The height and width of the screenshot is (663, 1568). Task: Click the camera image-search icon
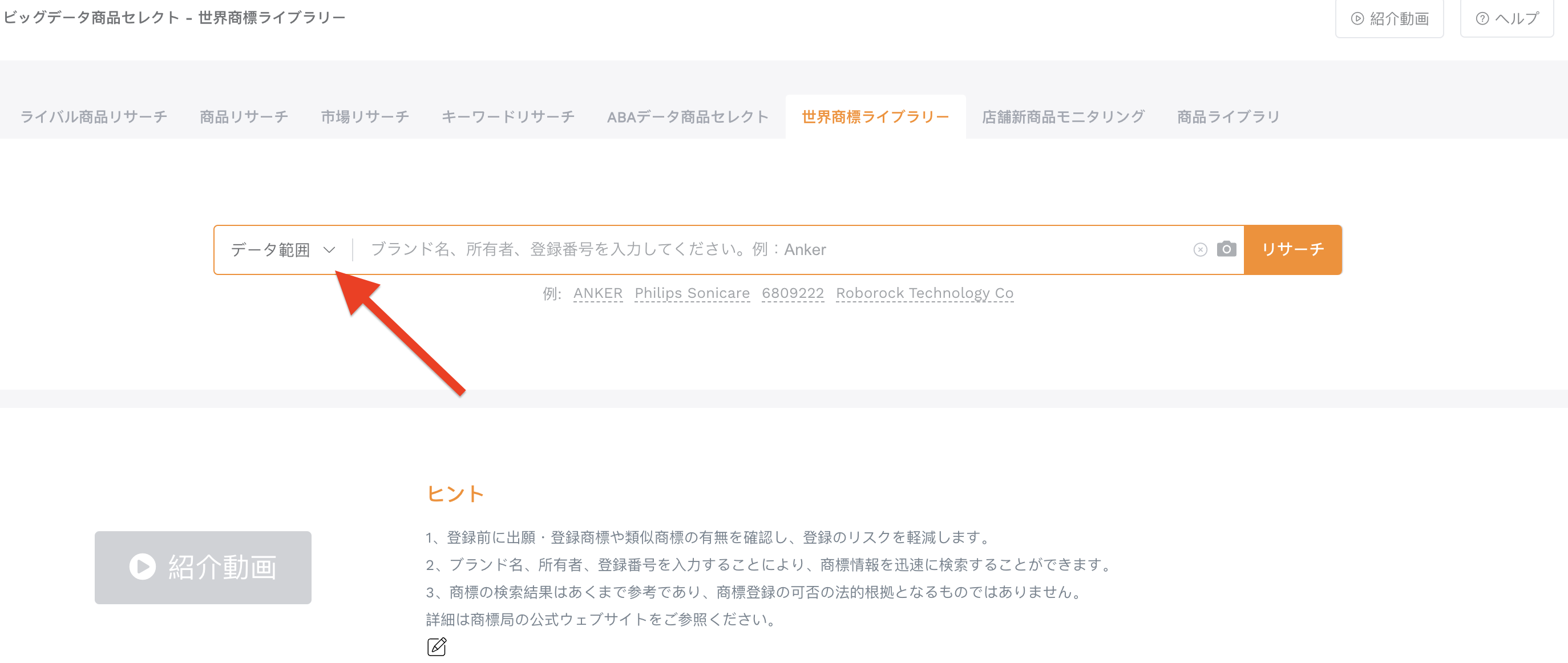click(1226, 249)
